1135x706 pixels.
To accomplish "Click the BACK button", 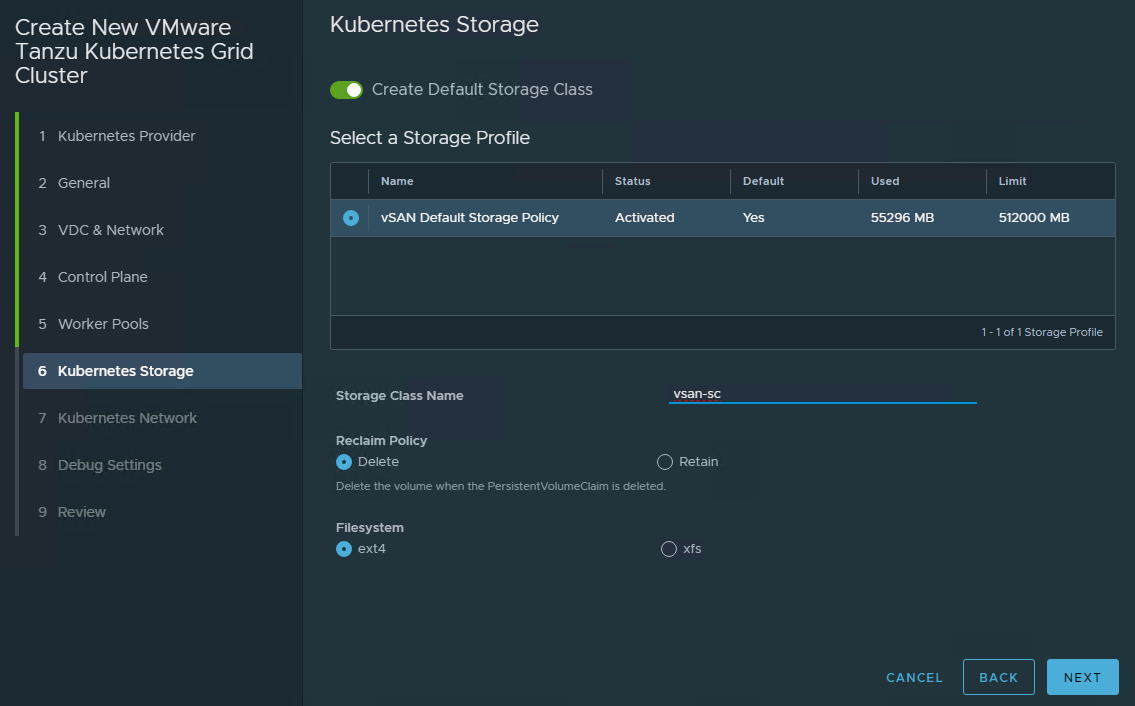I will (x=998, y=677).
